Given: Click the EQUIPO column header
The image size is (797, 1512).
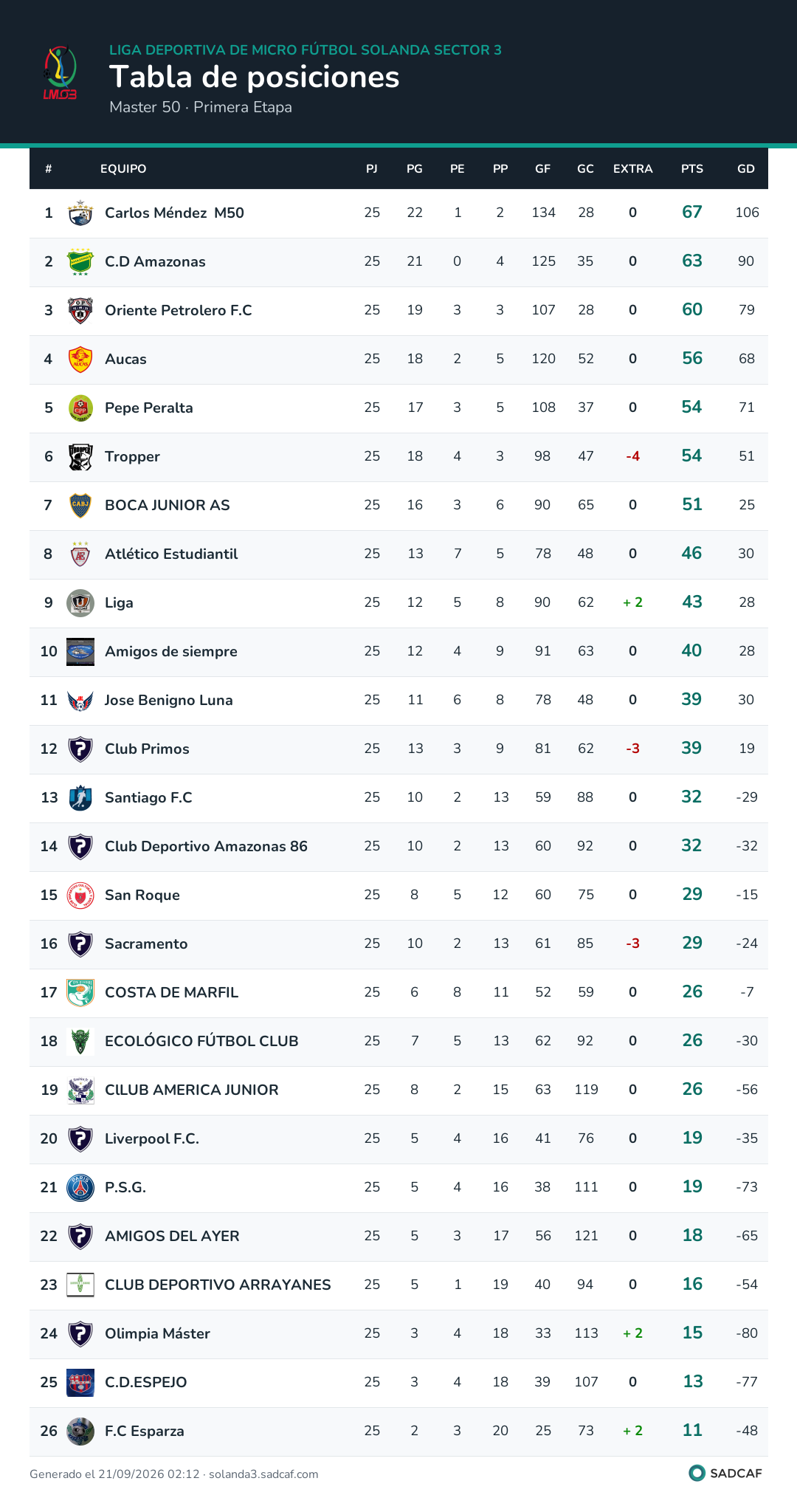Looking at the screenshot, I should click(x=123, y=168).
